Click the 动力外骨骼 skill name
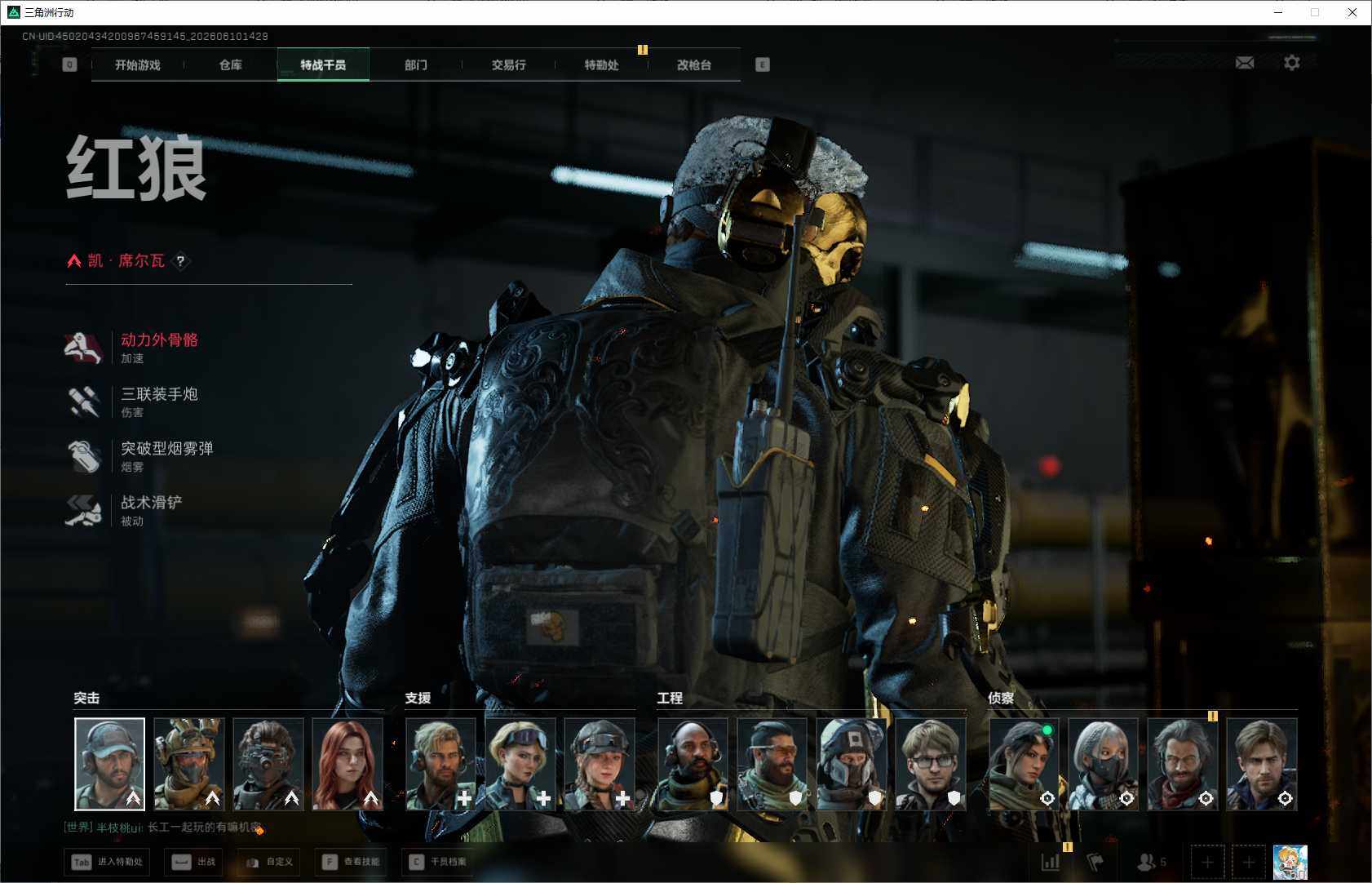Image resolution: width=1372 pixels, height=883 pixels. (160, 340)
